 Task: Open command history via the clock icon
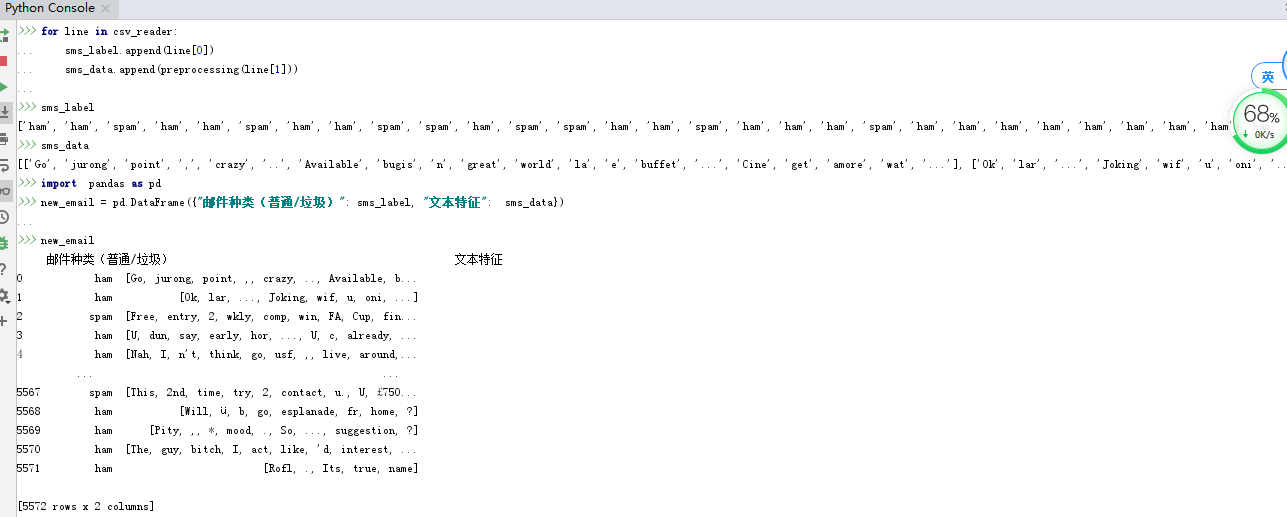4,217
